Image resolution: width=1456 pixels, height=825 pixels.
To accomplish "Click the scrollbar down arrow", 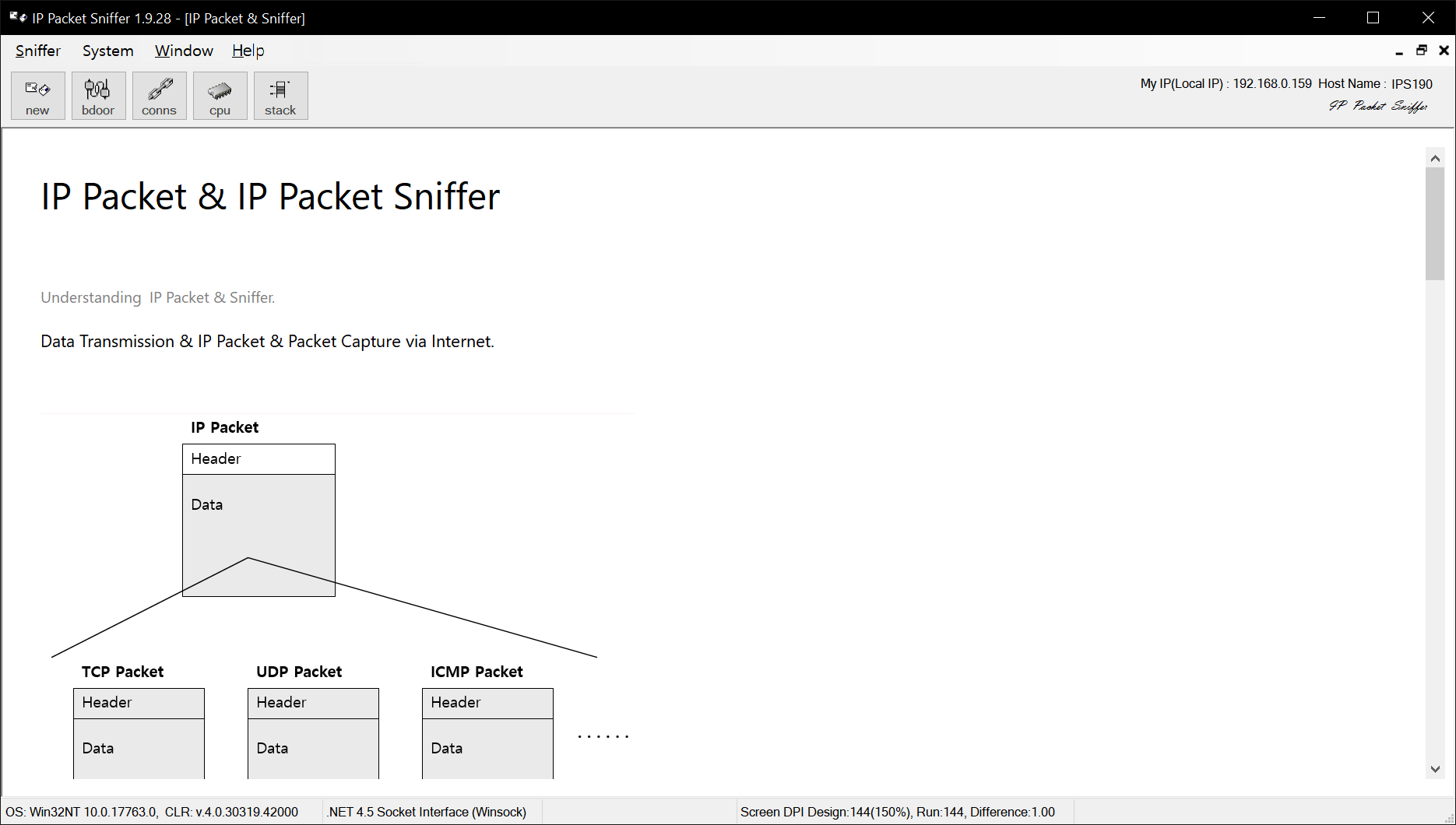I will [x=1435, y=769].
